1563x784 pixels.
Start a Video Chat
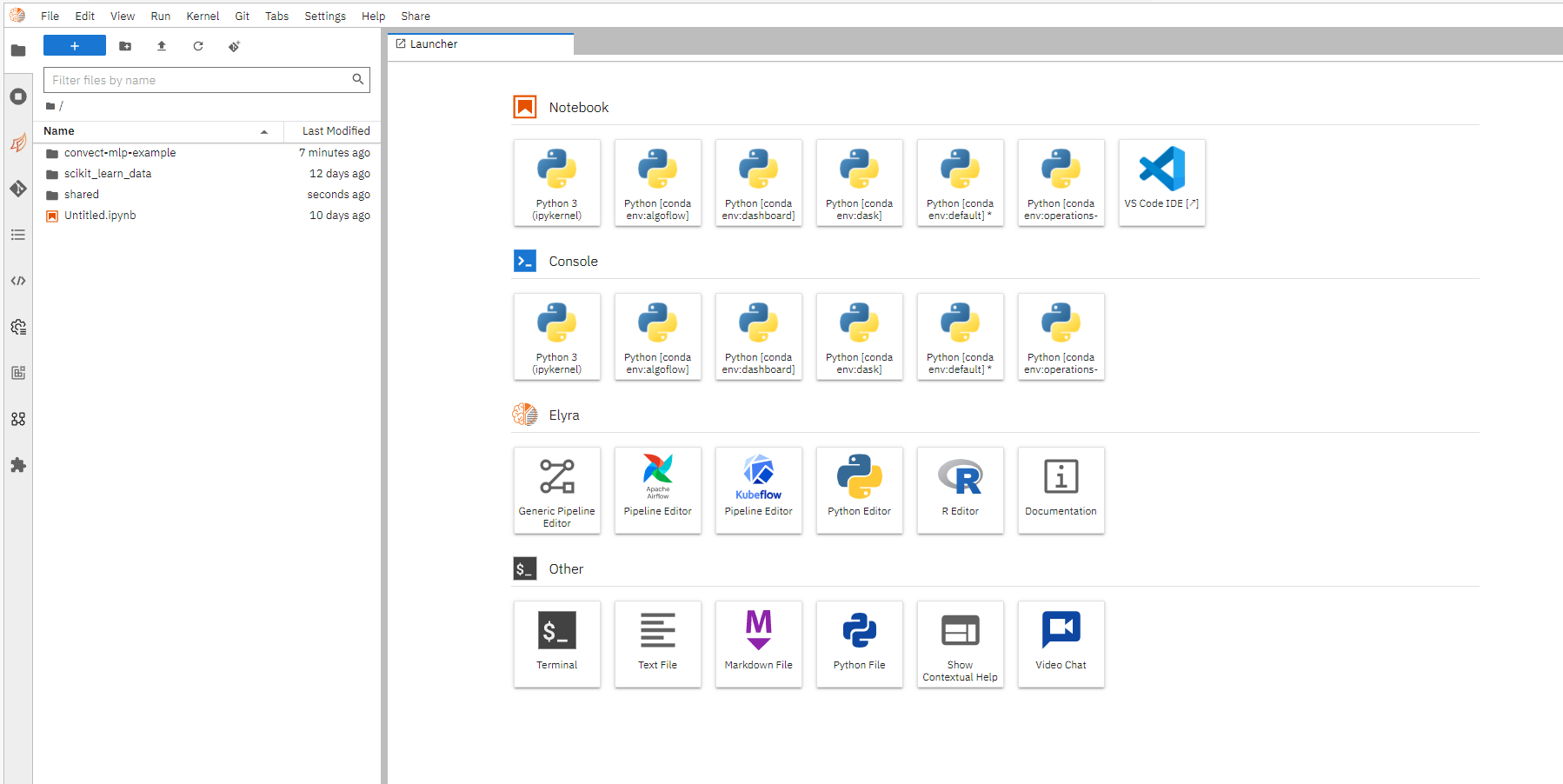click(x=1061, y=644)
